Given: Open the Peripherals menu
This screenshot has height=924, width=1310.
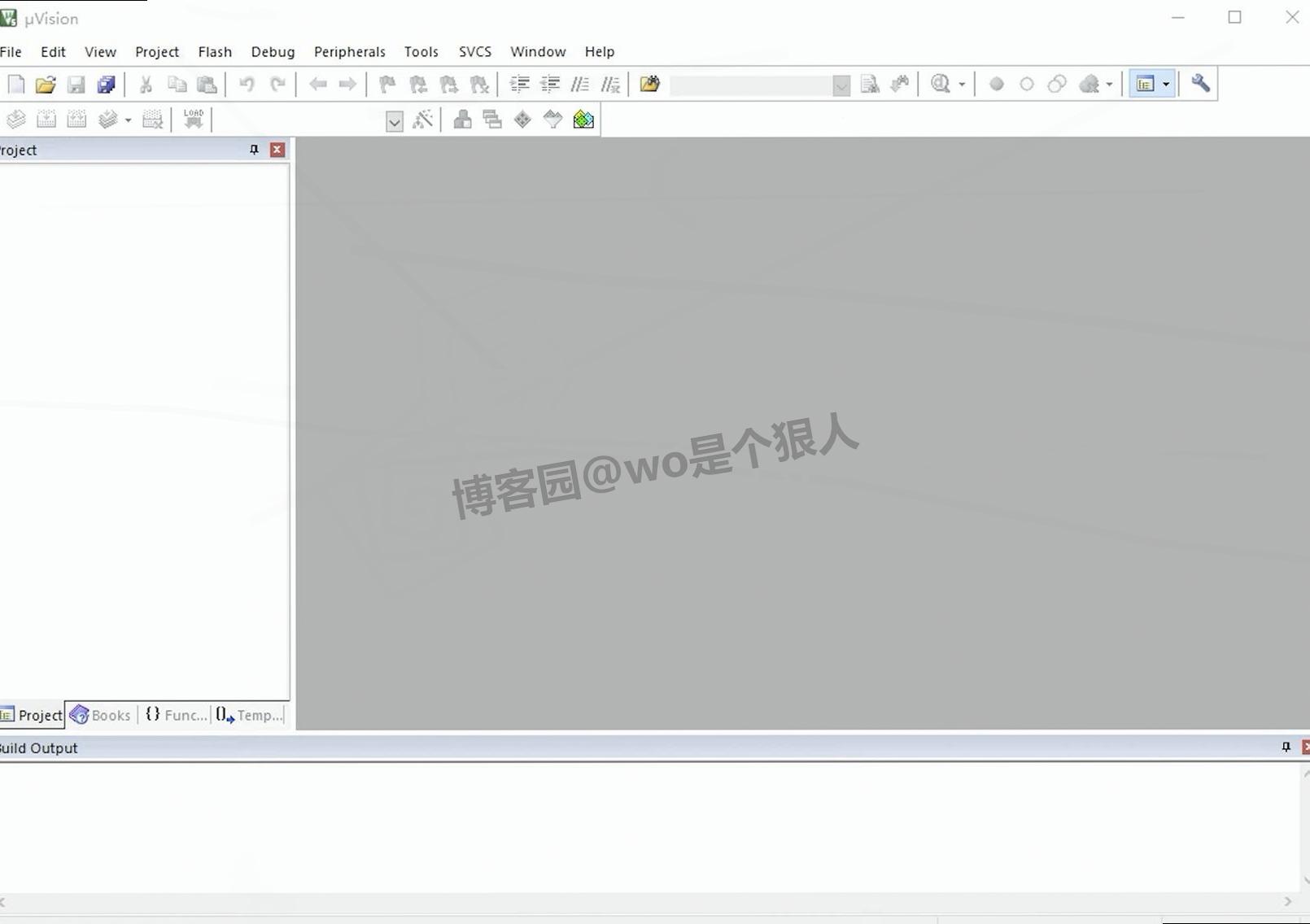Looking at the screenshot, I should [x=349, y=51].
